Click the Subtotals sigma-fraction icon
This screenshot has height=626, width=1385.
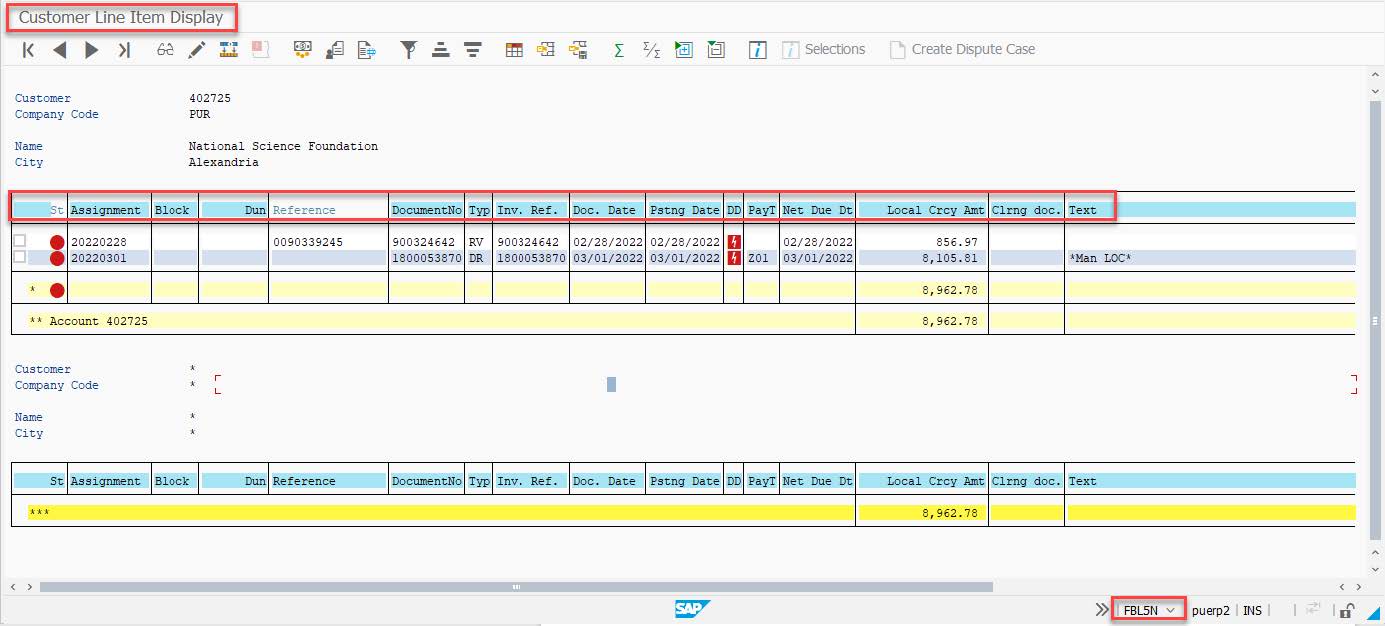(x=651, y=49)
